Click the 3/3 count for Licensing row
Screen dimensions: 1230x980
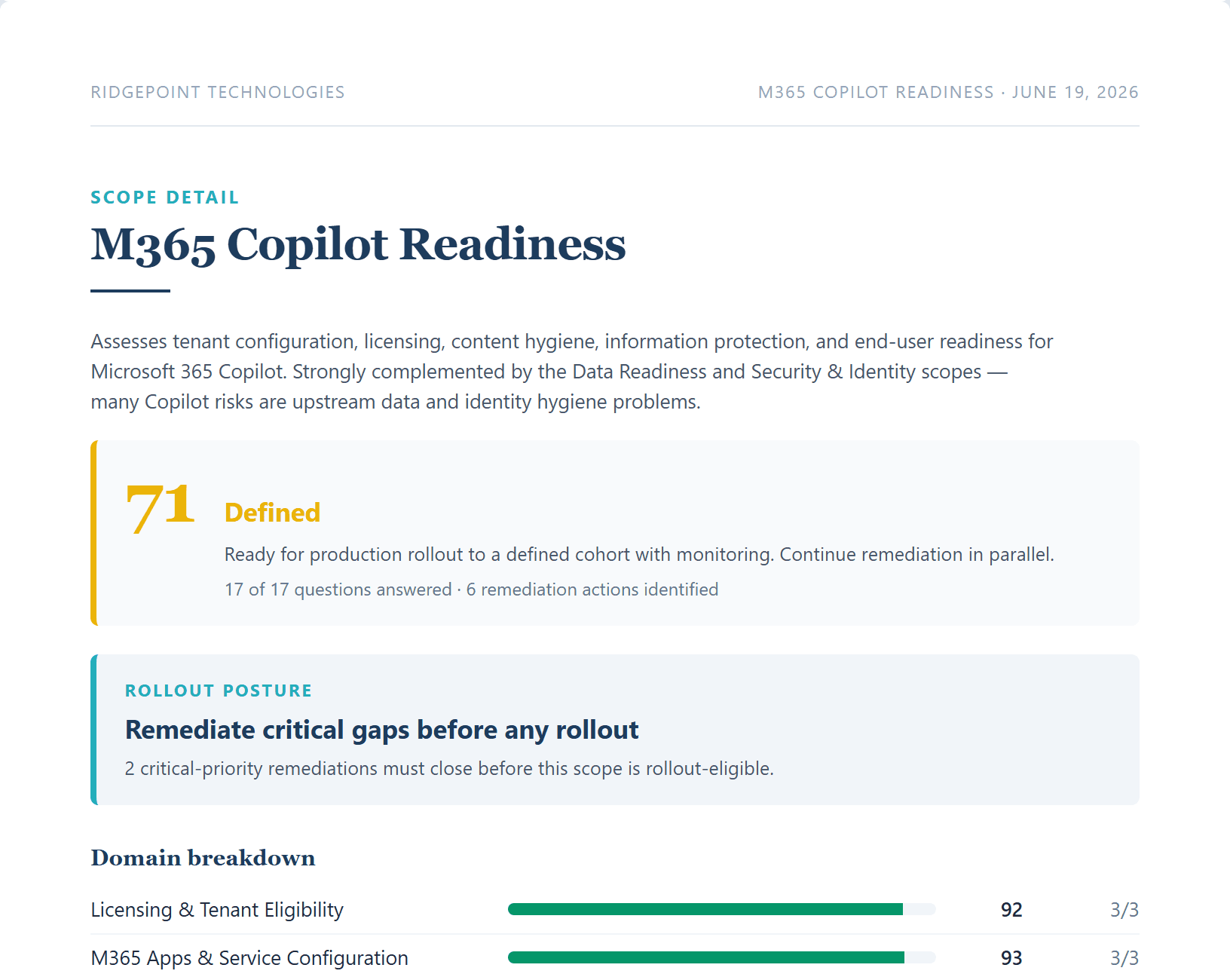1124,910
